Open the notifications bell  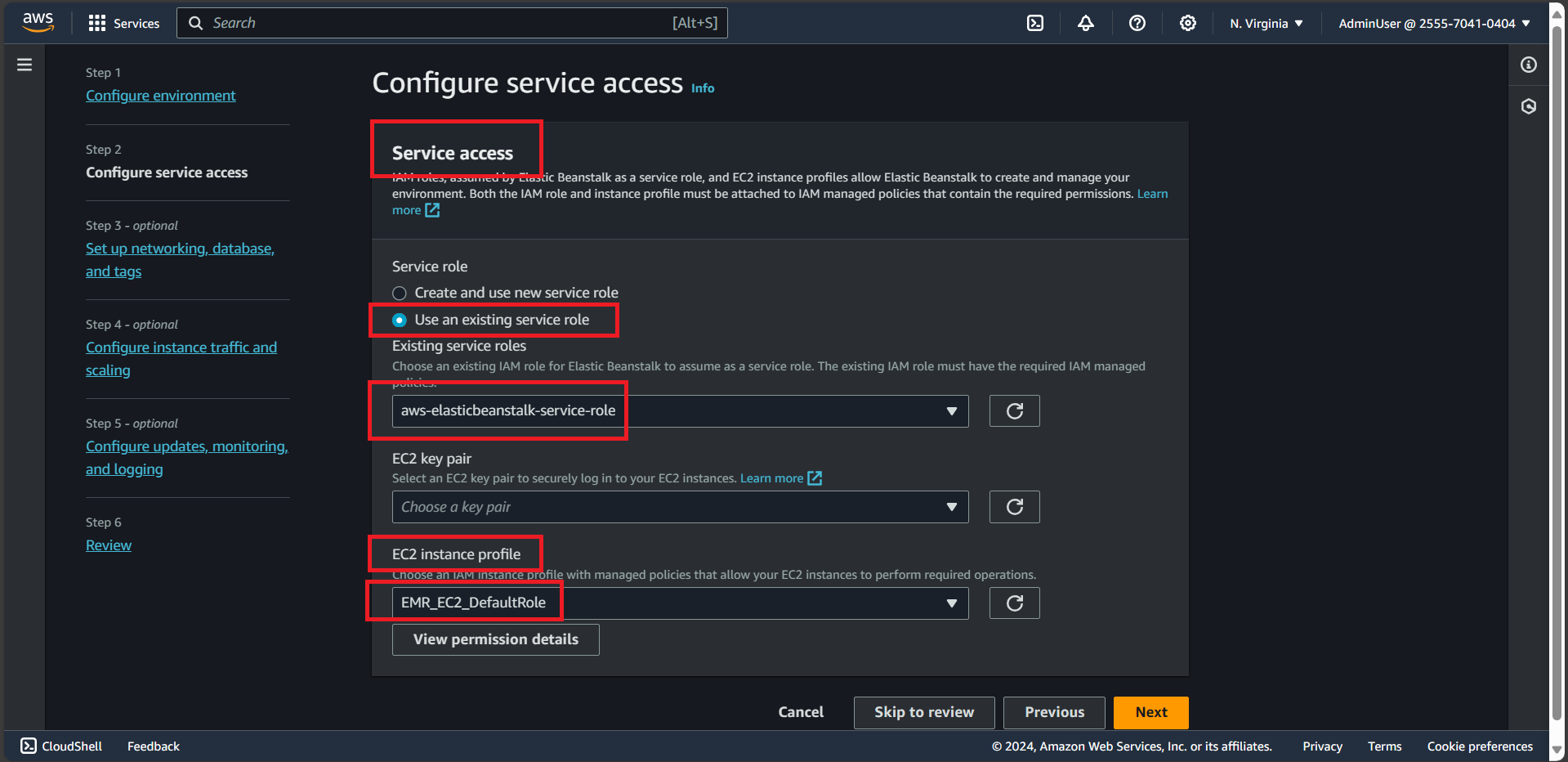pos(1086,23)
